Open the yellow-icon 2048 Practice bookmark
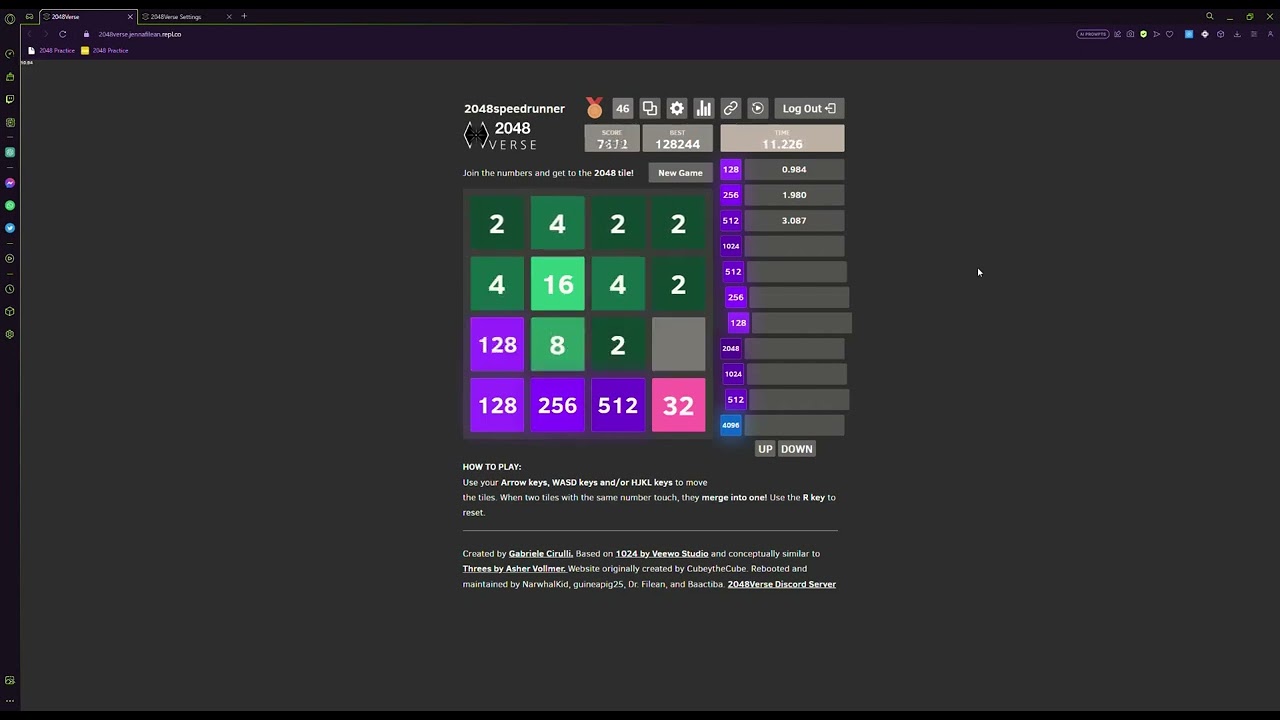 pyautogui.click(x=105, y=50)
